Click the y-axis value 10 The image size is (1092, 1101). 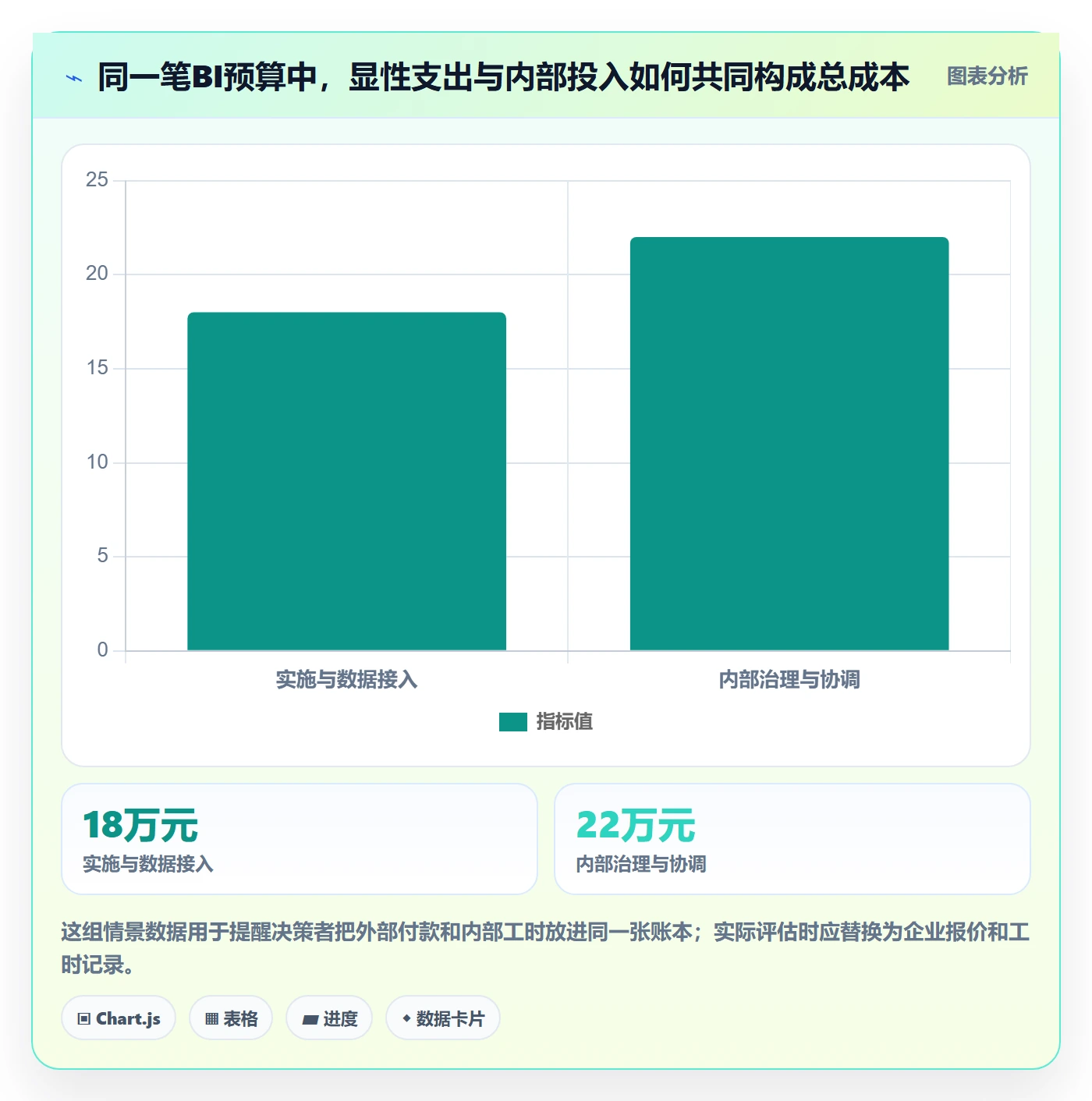point(97,462)
